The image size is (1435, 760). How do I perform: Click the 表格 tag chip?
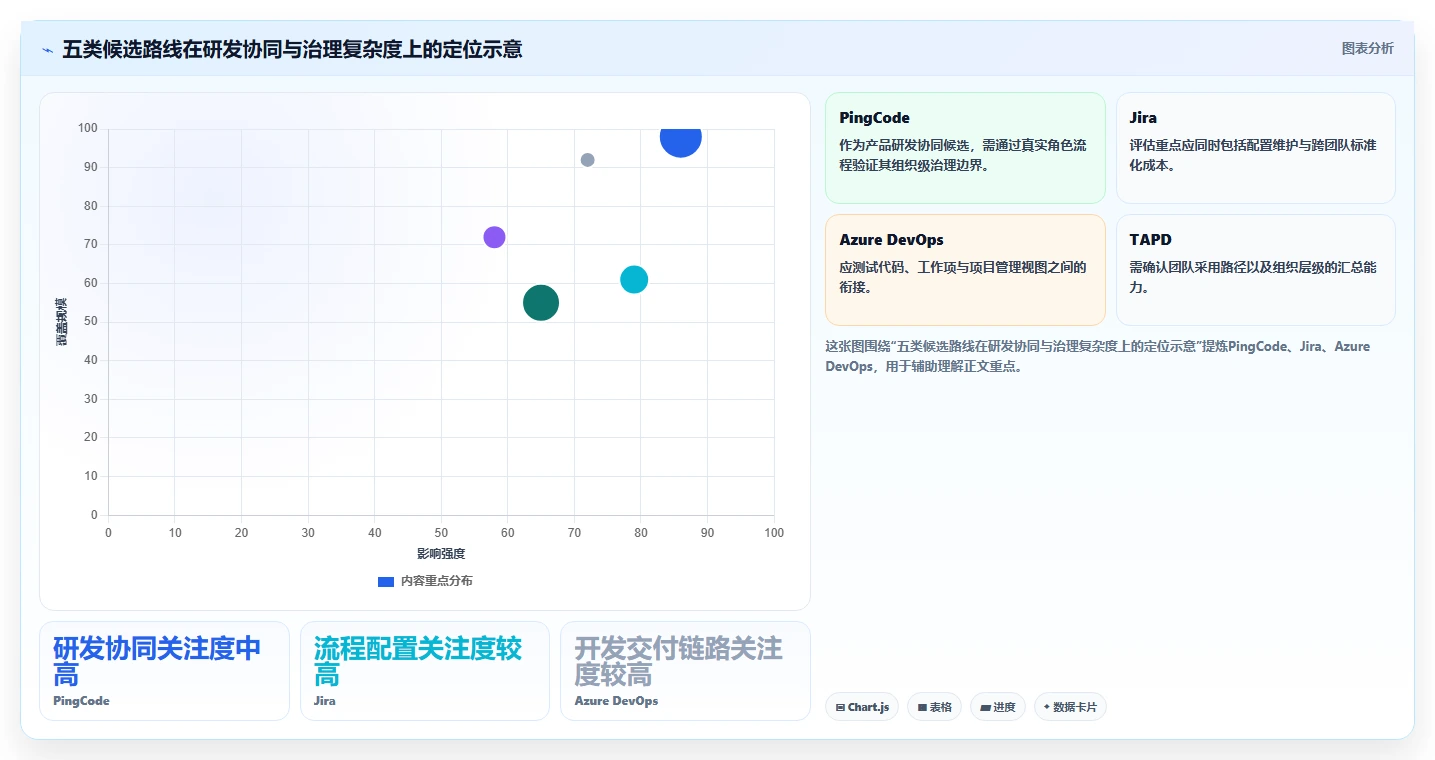[934, 707]
